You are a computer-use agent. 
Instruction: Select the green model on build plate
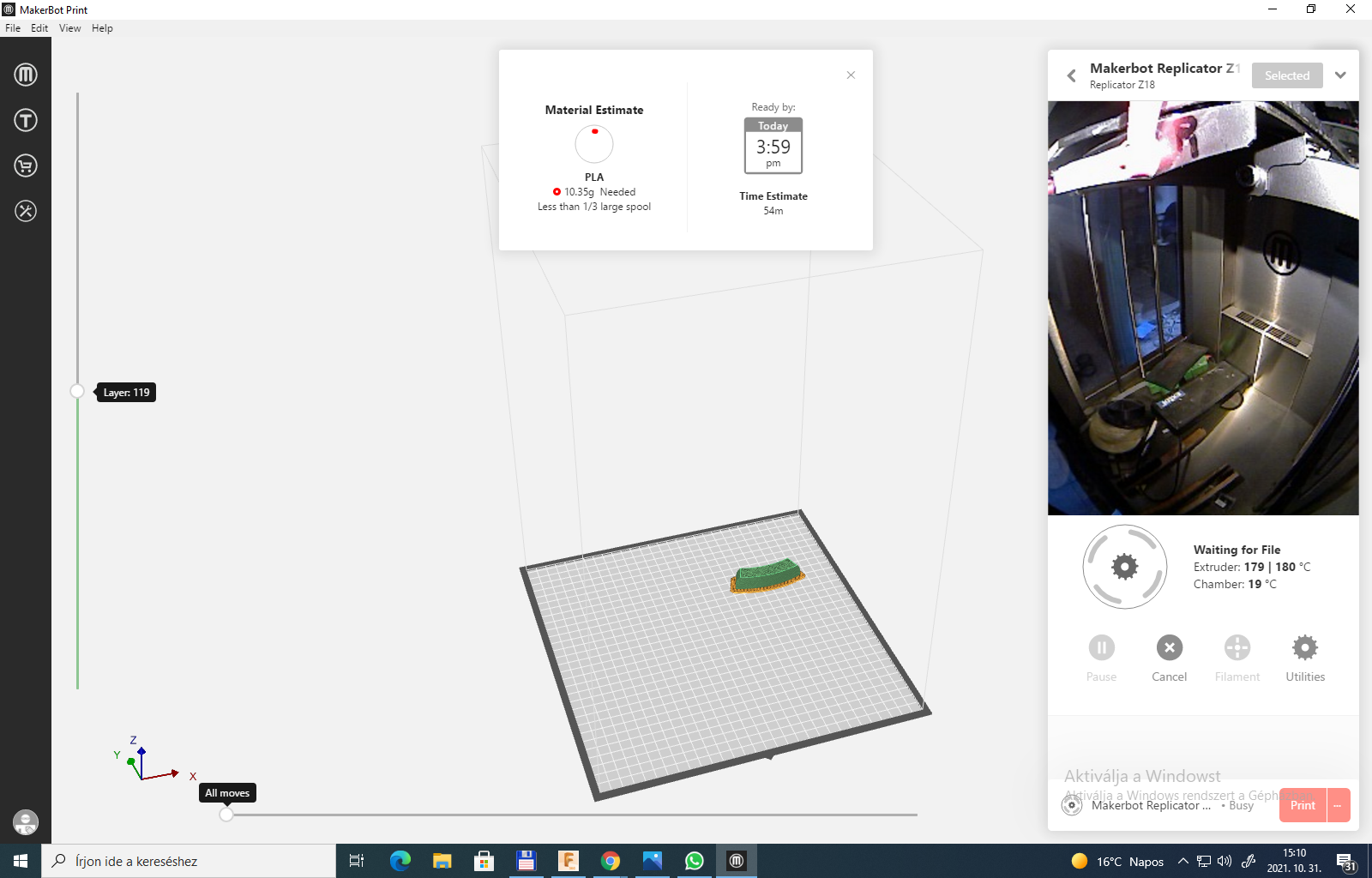(767, 575)
